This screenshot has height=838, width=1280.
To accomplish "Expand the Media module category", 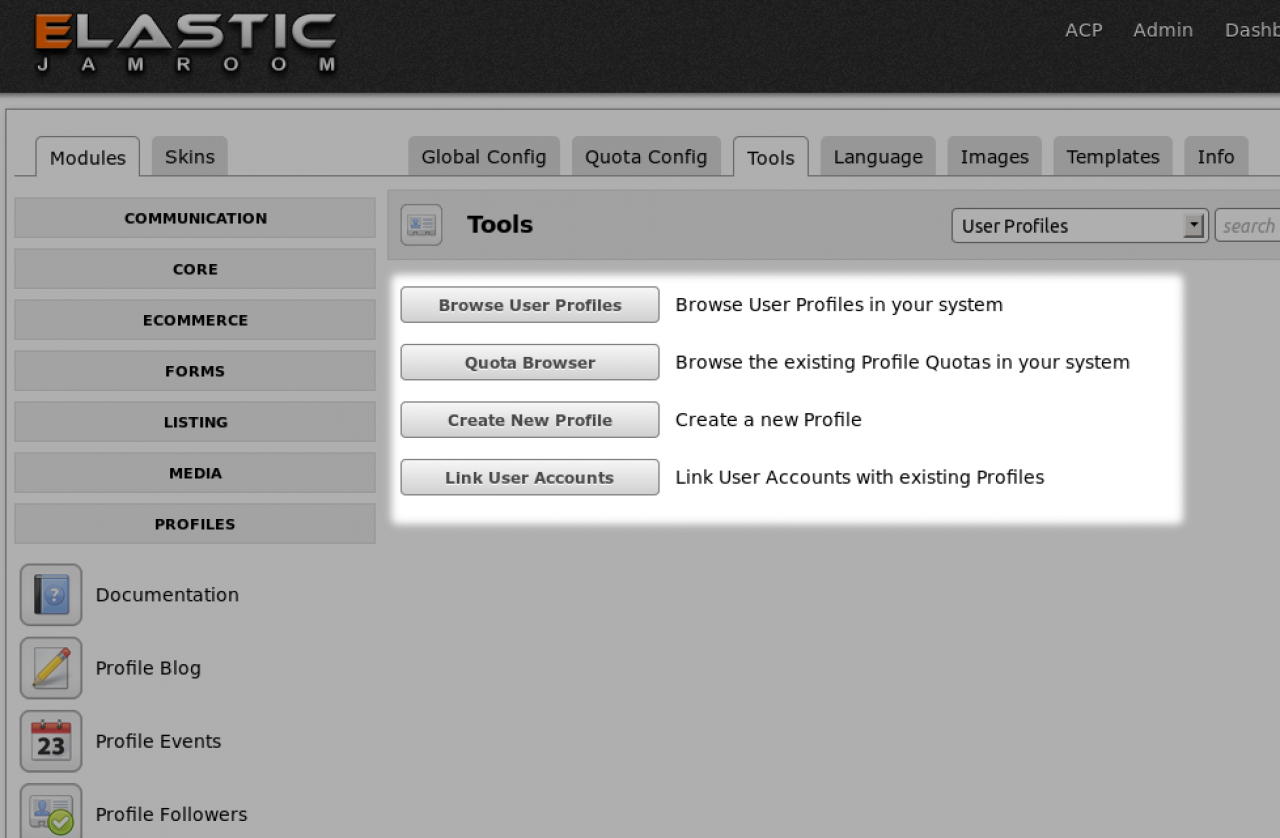I will (195, 473).
